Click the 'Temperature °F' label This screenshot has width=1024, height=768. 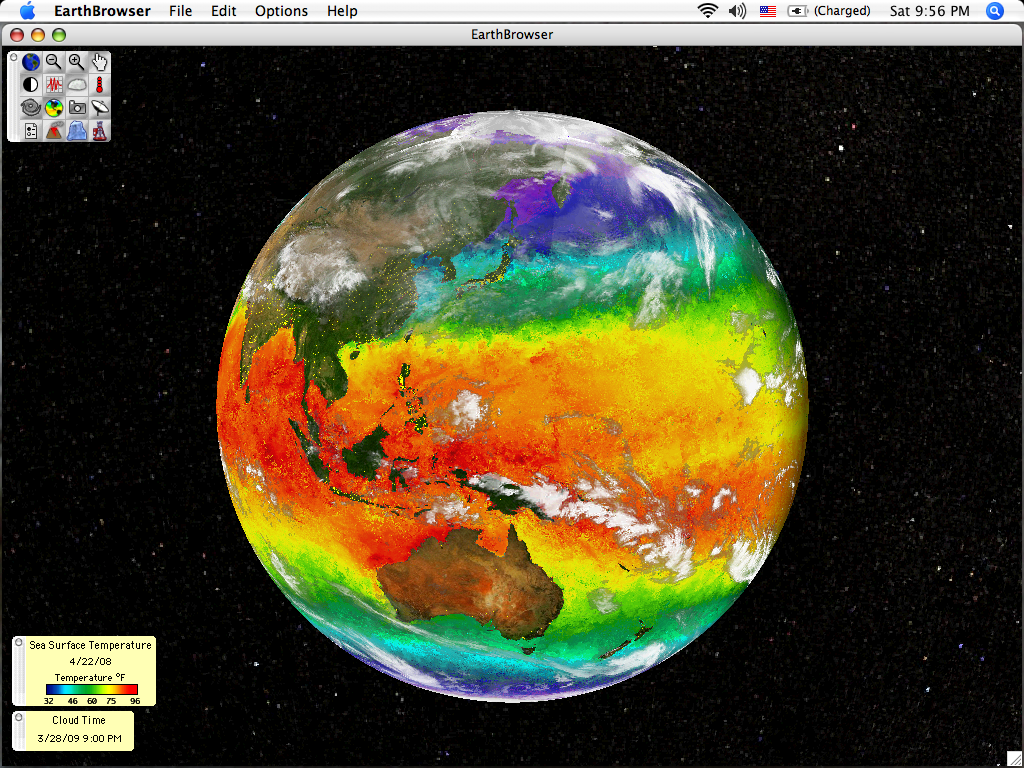click(90, 677)
